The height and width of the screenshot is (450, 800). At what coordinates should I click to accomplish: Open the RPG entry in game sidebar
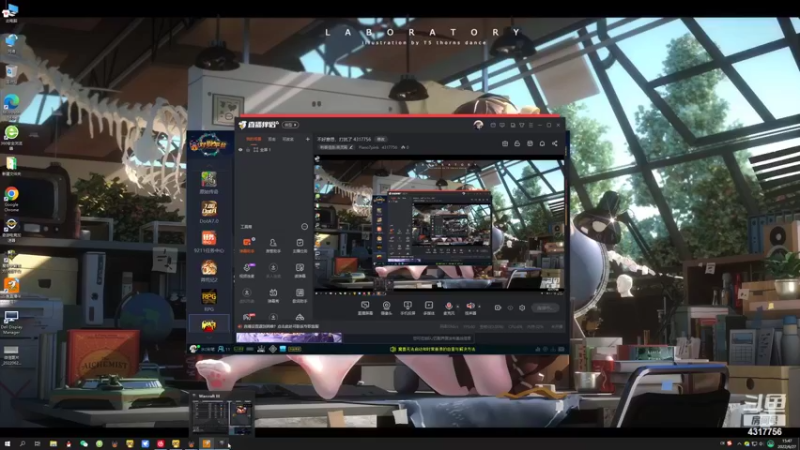coord(209,300)
